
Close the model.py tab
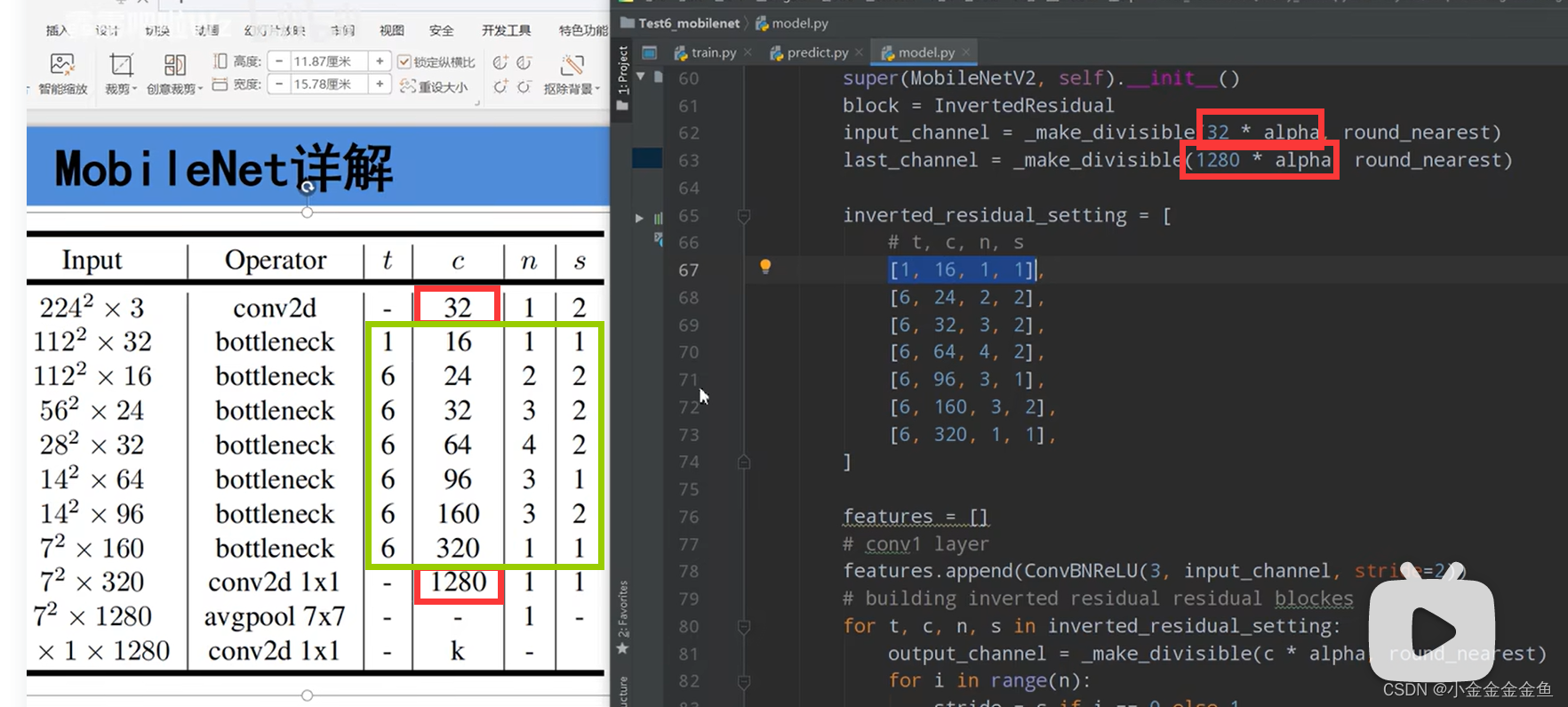[965, 52]
